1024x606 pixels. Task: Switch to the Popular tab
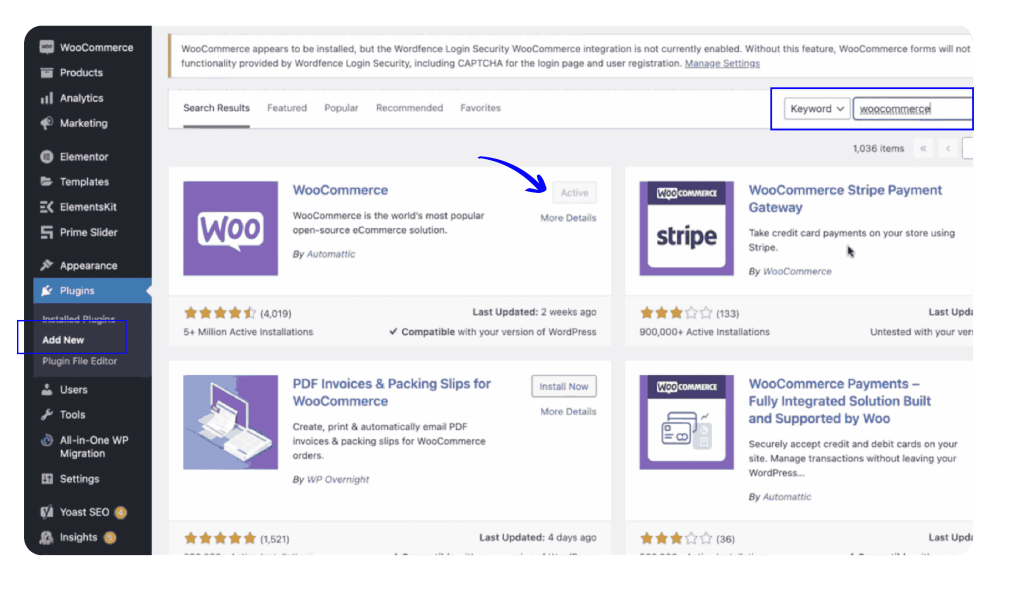(x=341, y=108)
